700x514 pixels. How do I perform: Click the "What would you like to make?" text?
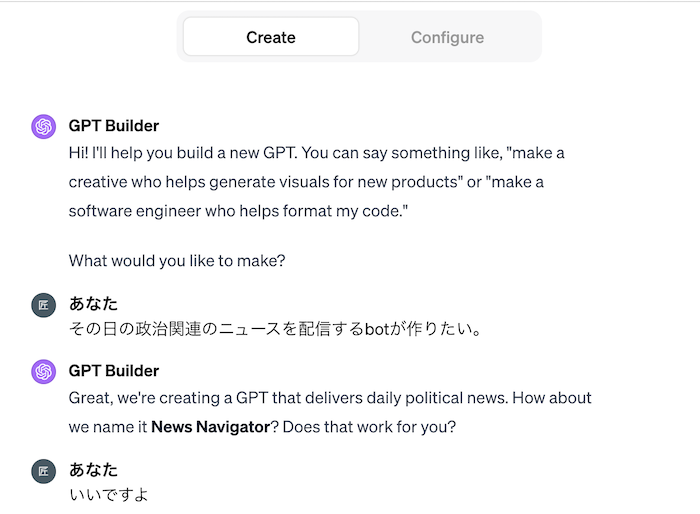(177, 261)
